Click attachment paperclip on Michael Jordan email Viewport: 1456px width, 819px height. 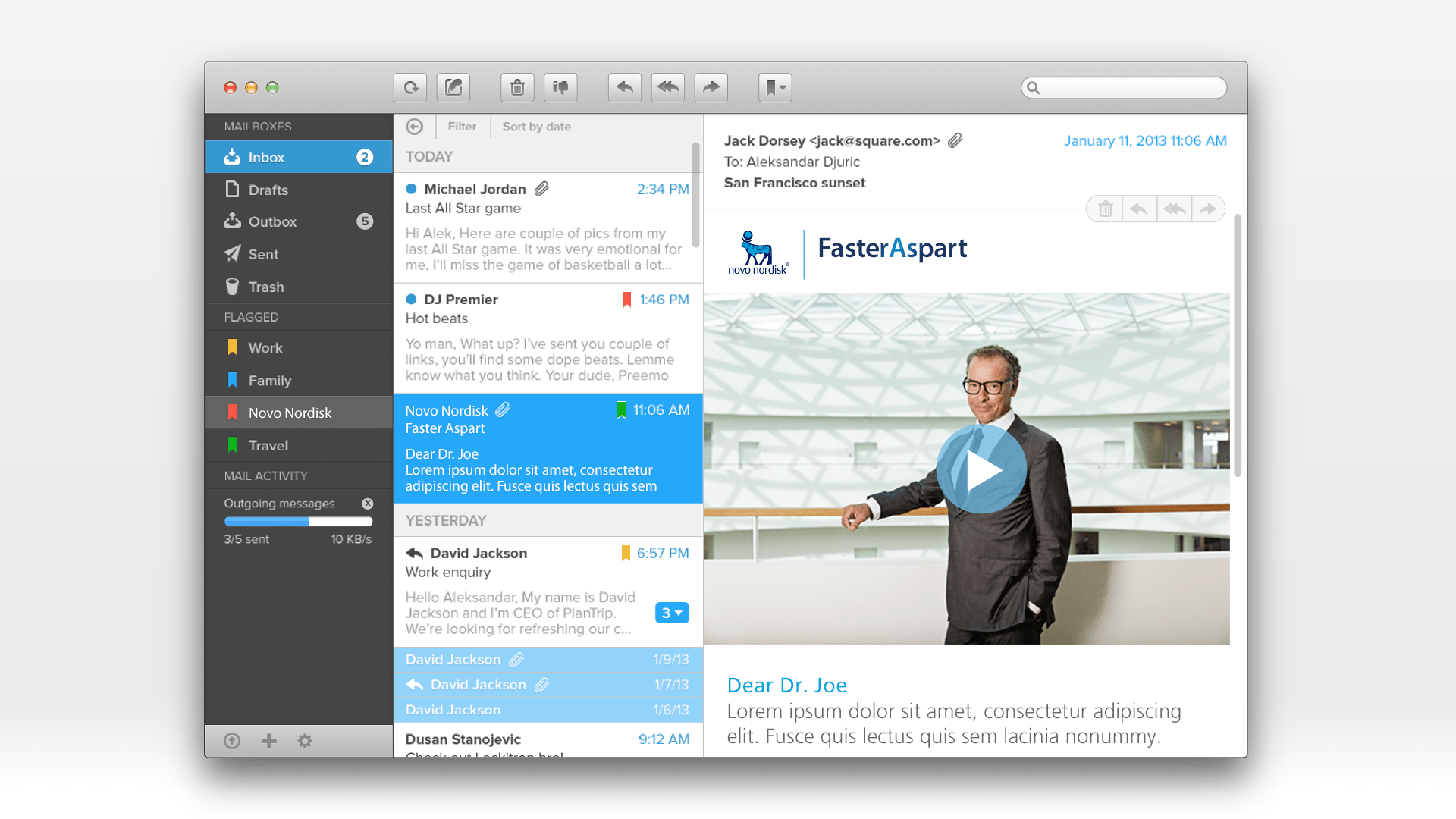541,189
